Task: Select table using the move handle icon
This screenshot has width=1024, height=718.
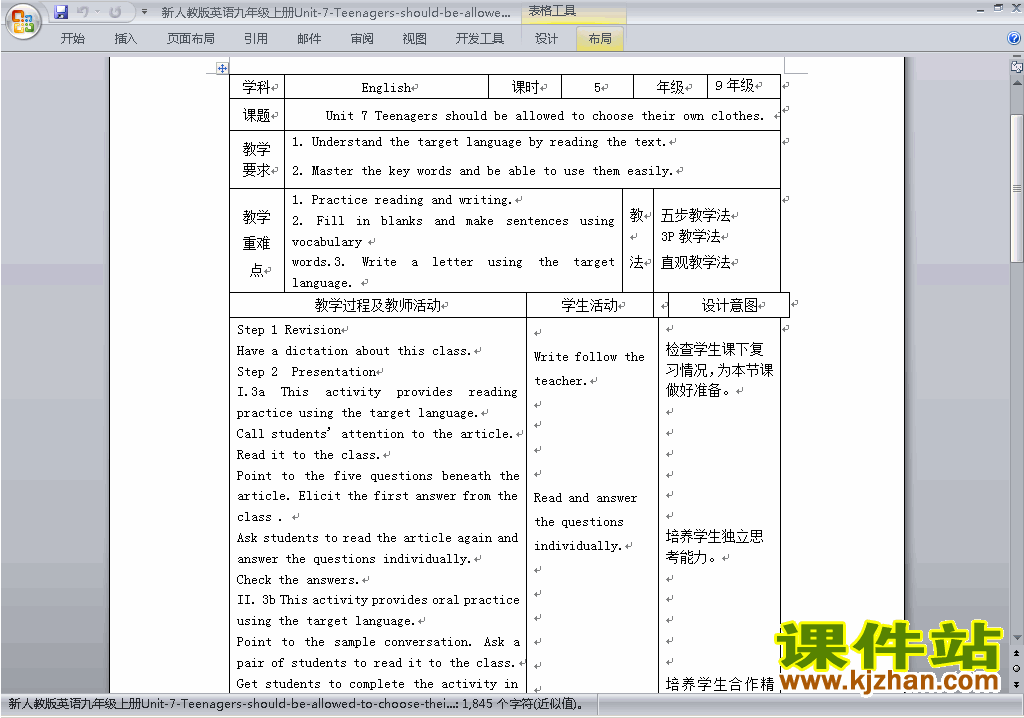Action: pos(222,68)
